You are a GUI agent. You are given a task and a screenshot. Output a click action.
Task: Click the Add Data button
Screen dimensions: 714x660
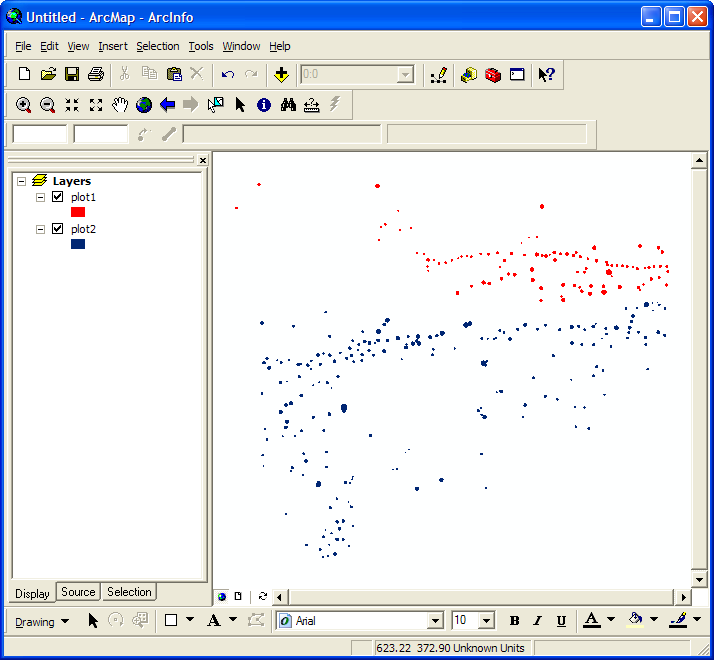pos(282,74)
